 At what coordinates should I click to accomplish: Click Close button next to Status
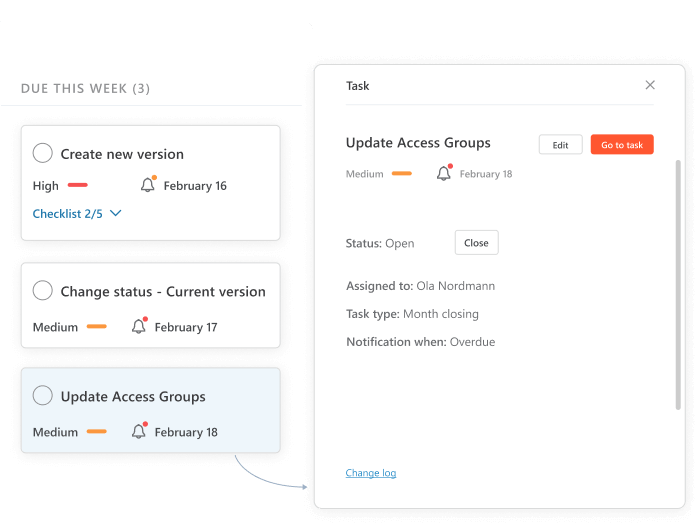click(476, 243)
